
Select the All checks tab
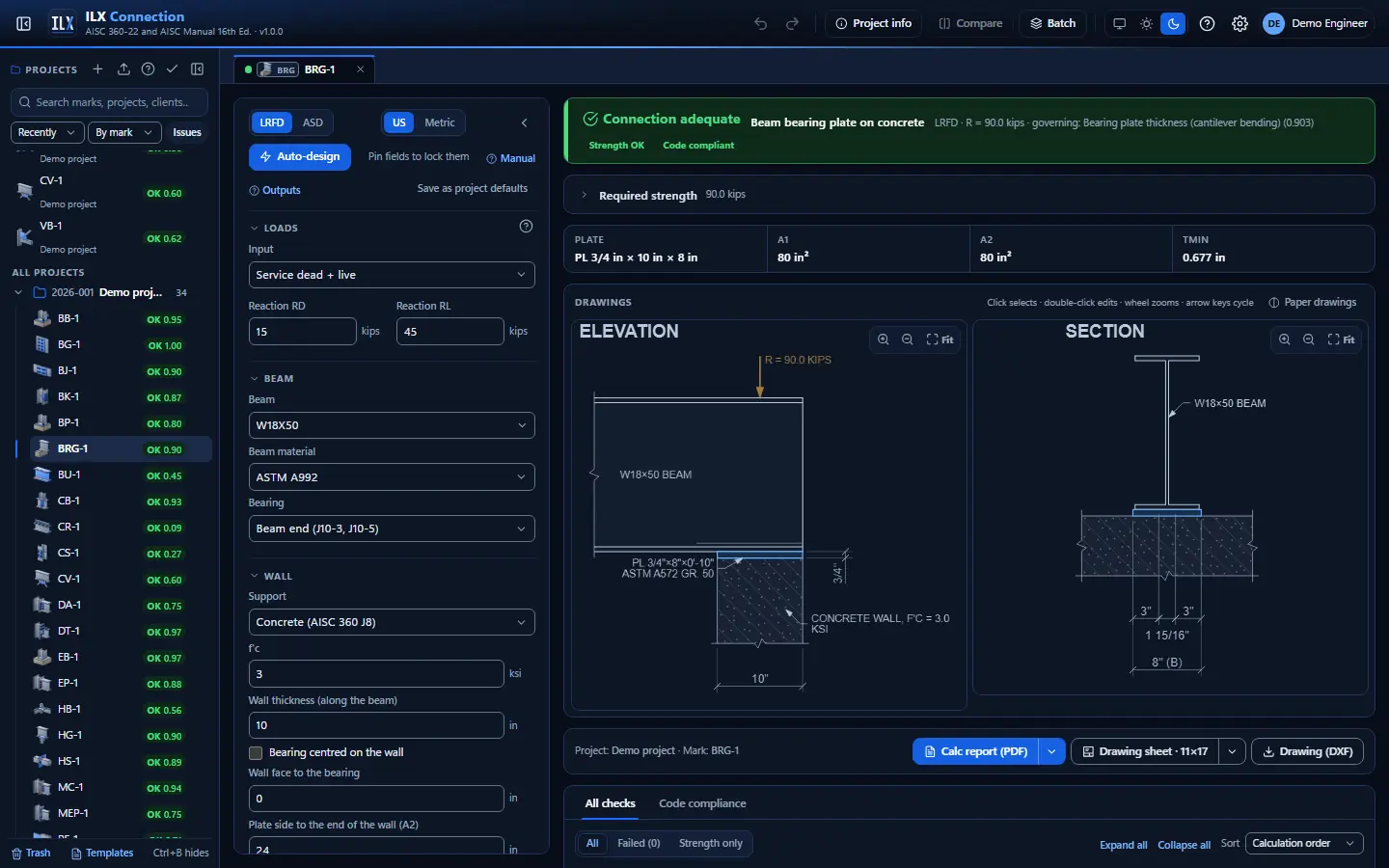pos(610,803)
